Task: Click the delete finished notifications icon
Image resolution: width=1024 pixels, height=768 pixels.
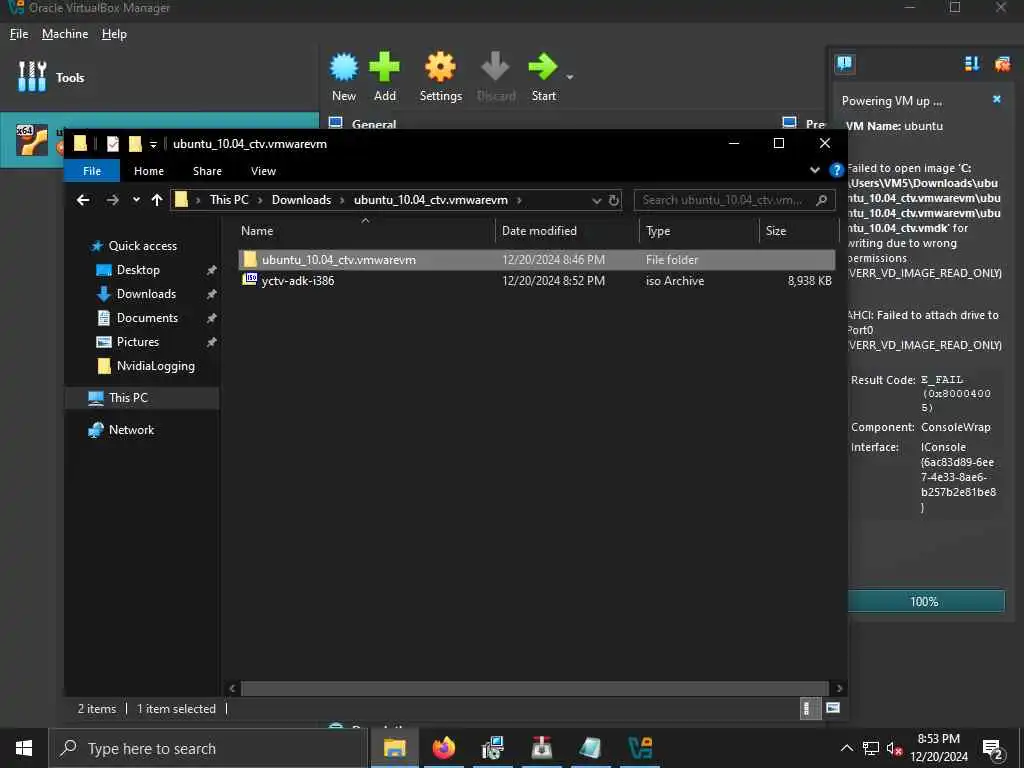Action: [x=1002, y=63]
